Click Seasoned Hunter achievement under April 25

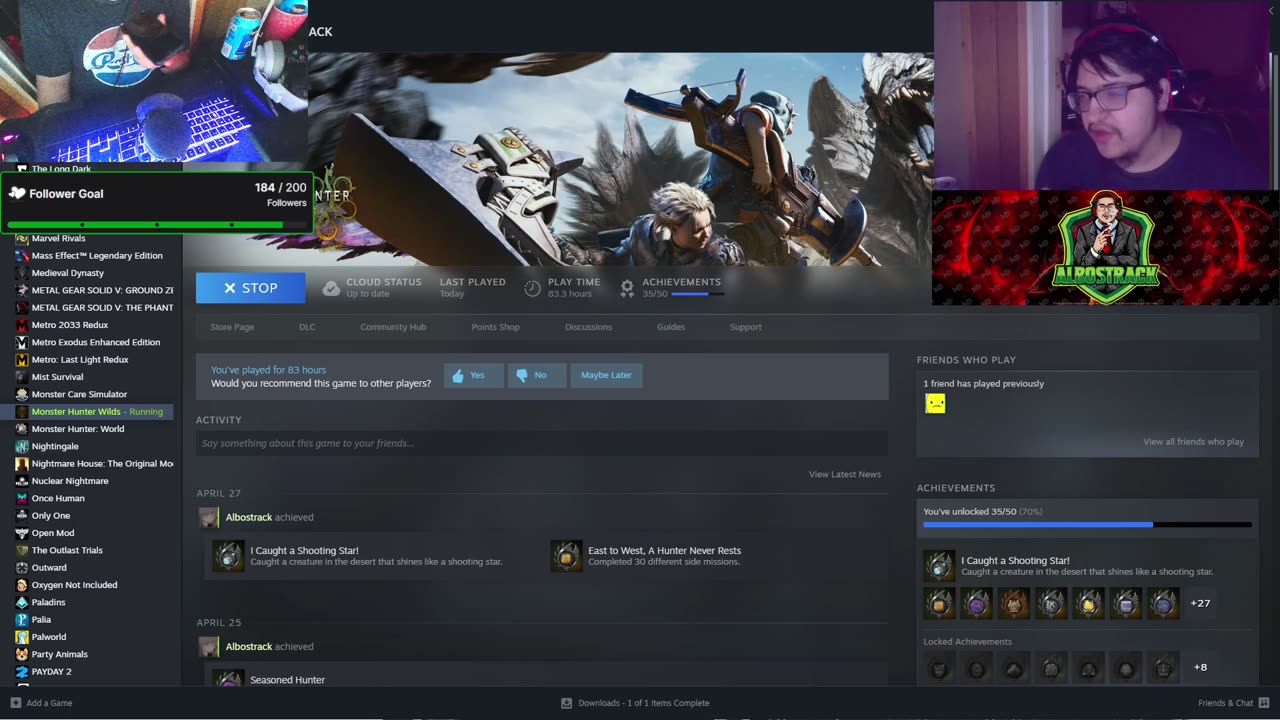[287, 680]
